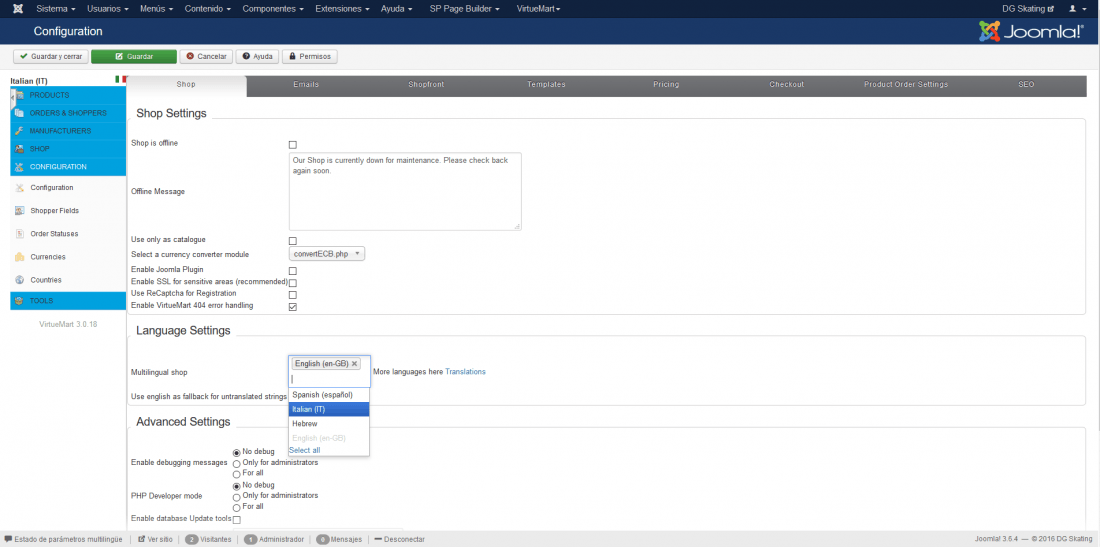
Task: Open the Contenido dropdown menu
Action: [207, 8]
